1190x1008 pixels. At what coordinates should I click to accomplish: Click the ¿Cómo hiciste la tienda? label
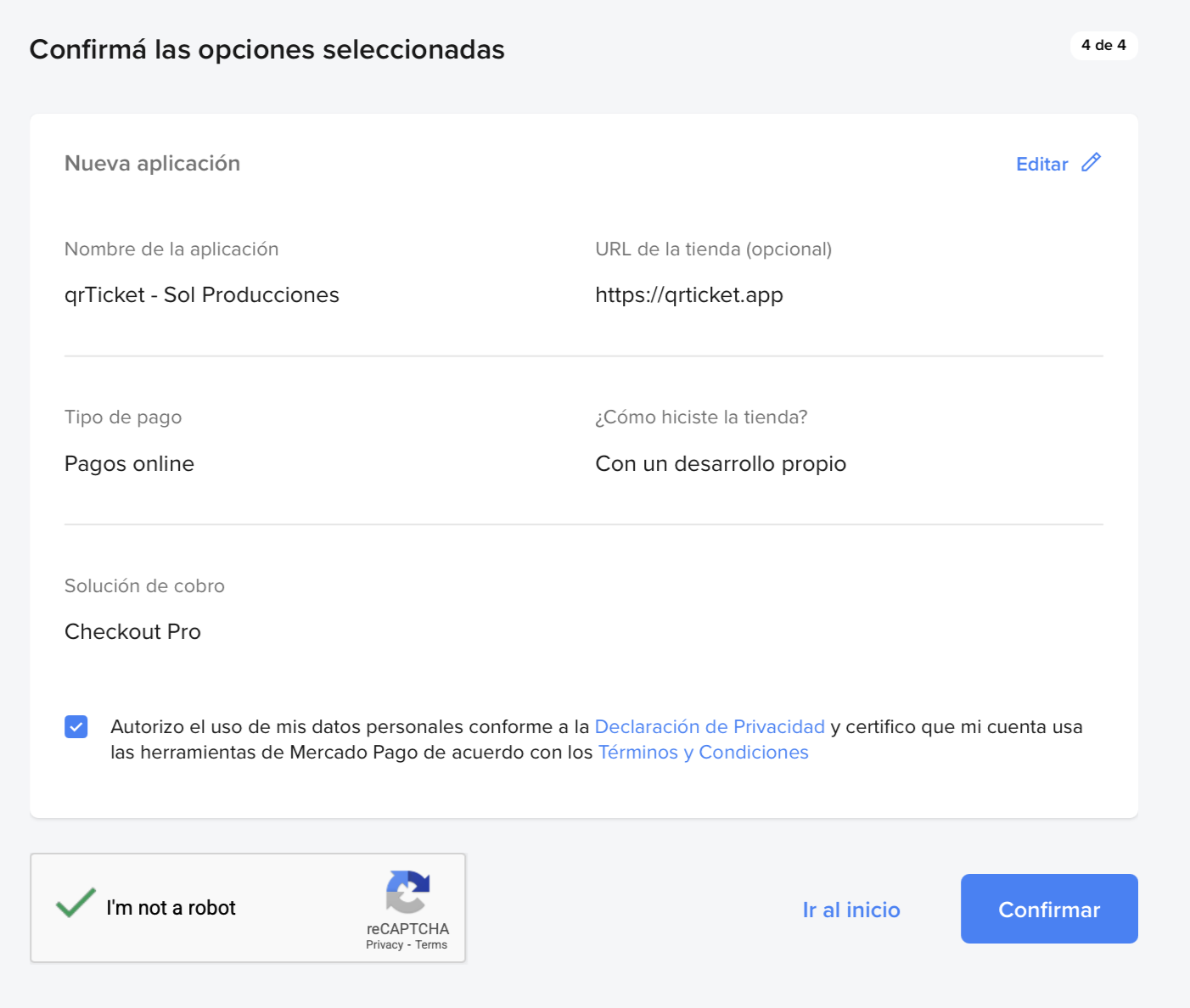point(701,417)
